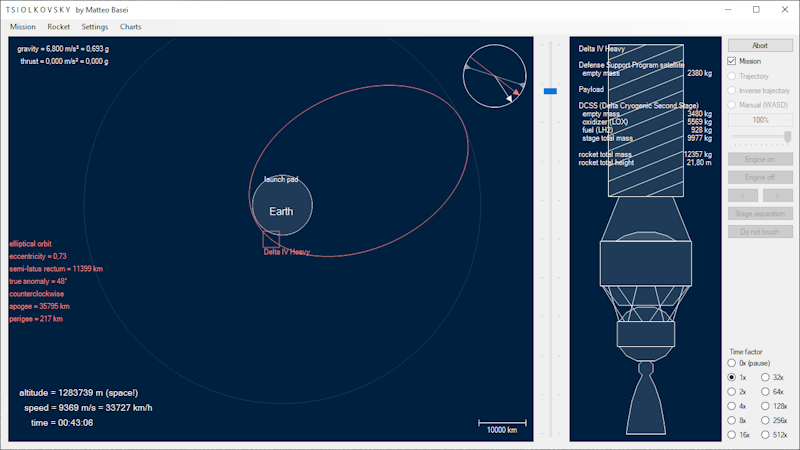
Task: Open the Charts menu
Action: 131,27
